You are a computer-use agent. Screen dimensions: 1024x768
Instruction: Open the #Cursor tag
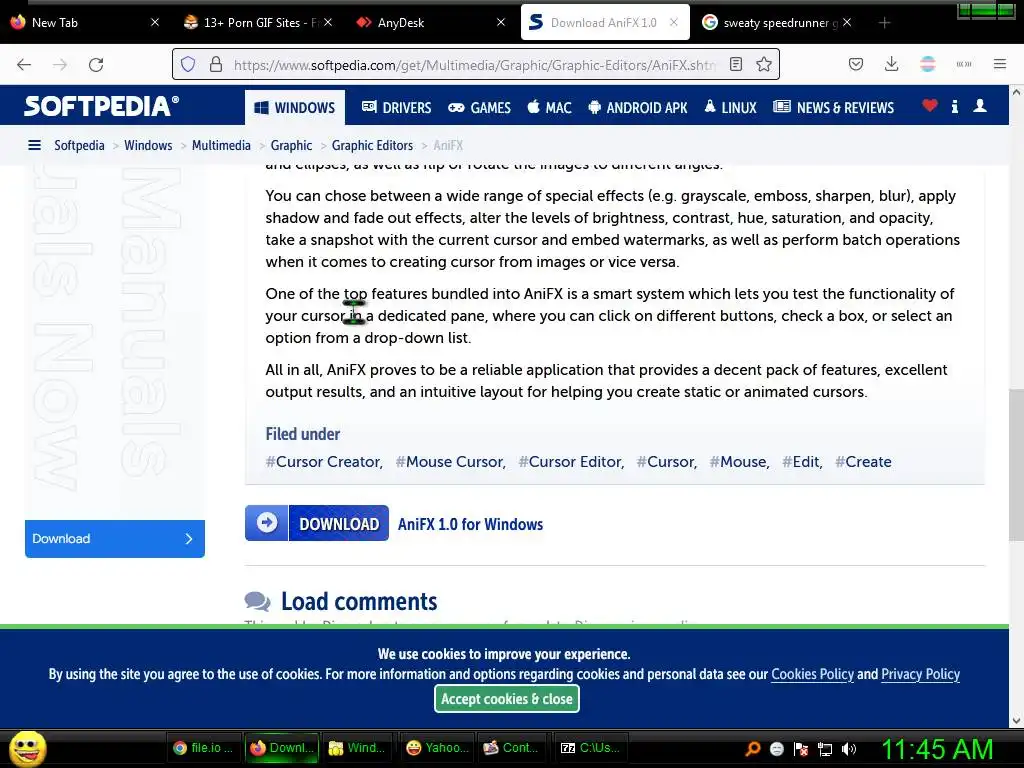pyautogui.click(x=667, y=462)
